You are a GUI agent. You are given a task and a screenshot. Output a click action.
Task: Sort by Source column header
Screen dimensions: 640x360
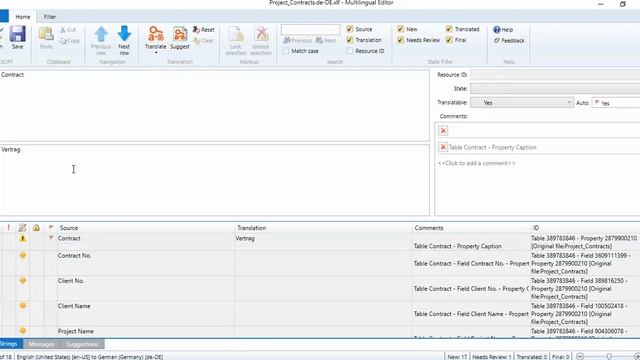146,228
